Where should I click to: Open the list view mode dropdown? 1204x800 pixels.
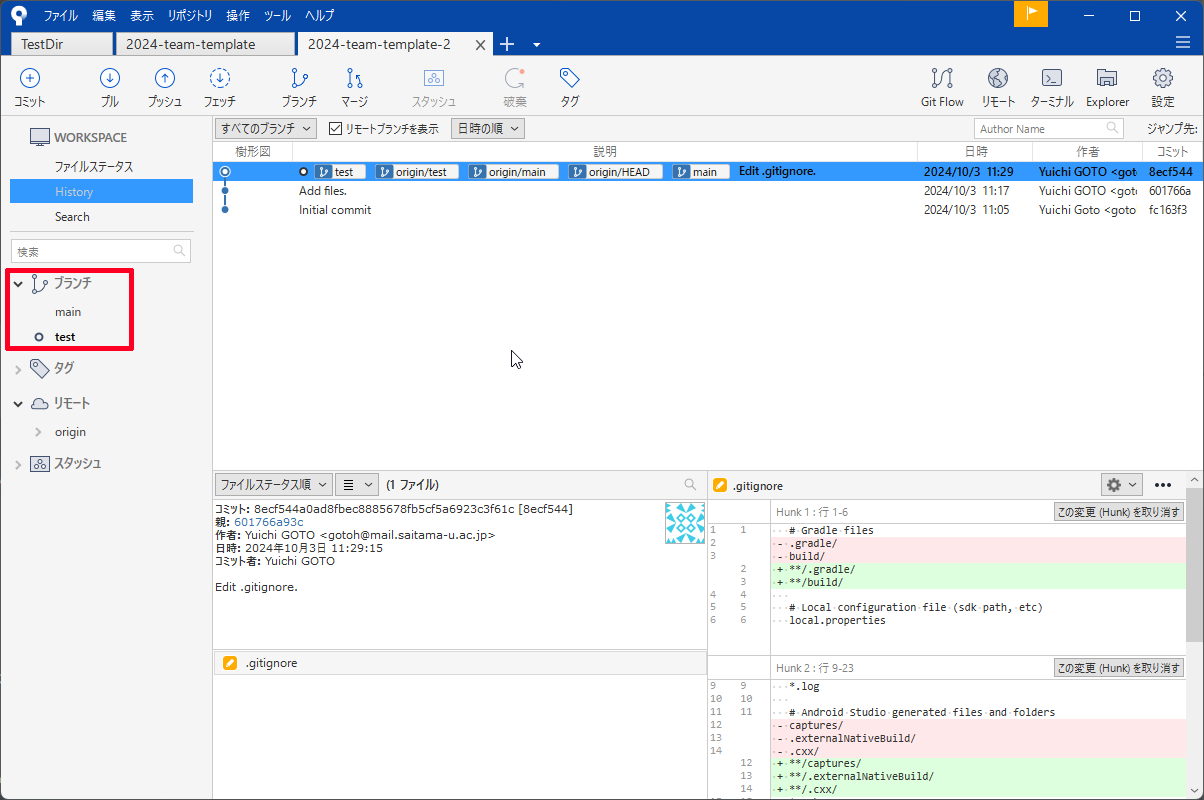(x=357, y=484)
